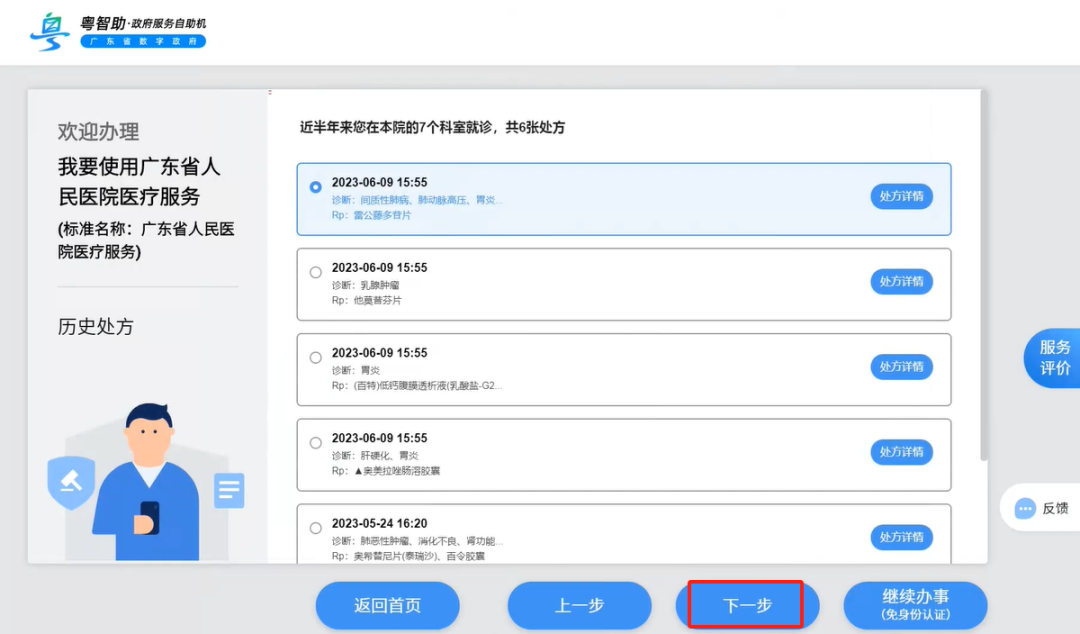1080x634 pixels.
Task: Open 处方详情 for the 奥美拉唑肠溶胶囊 prescription
Action: click(x=901, y=452)
